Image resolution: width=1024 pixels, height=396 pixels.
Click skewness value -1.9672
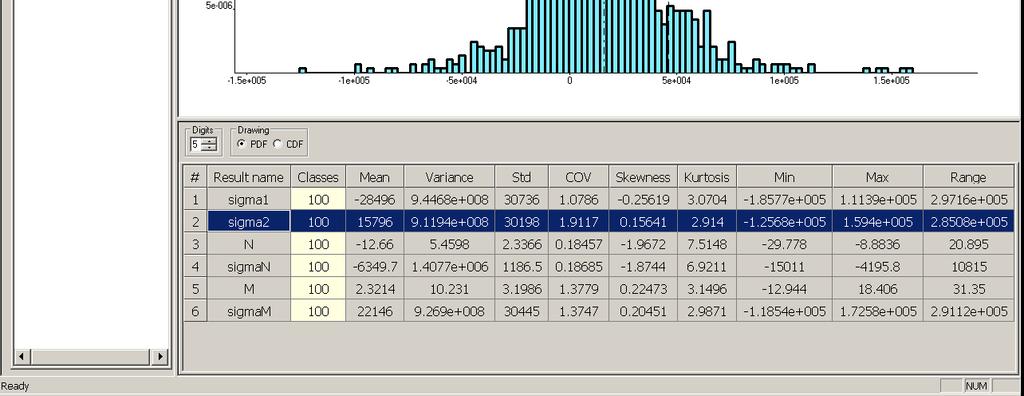click(x=643, y=244)
